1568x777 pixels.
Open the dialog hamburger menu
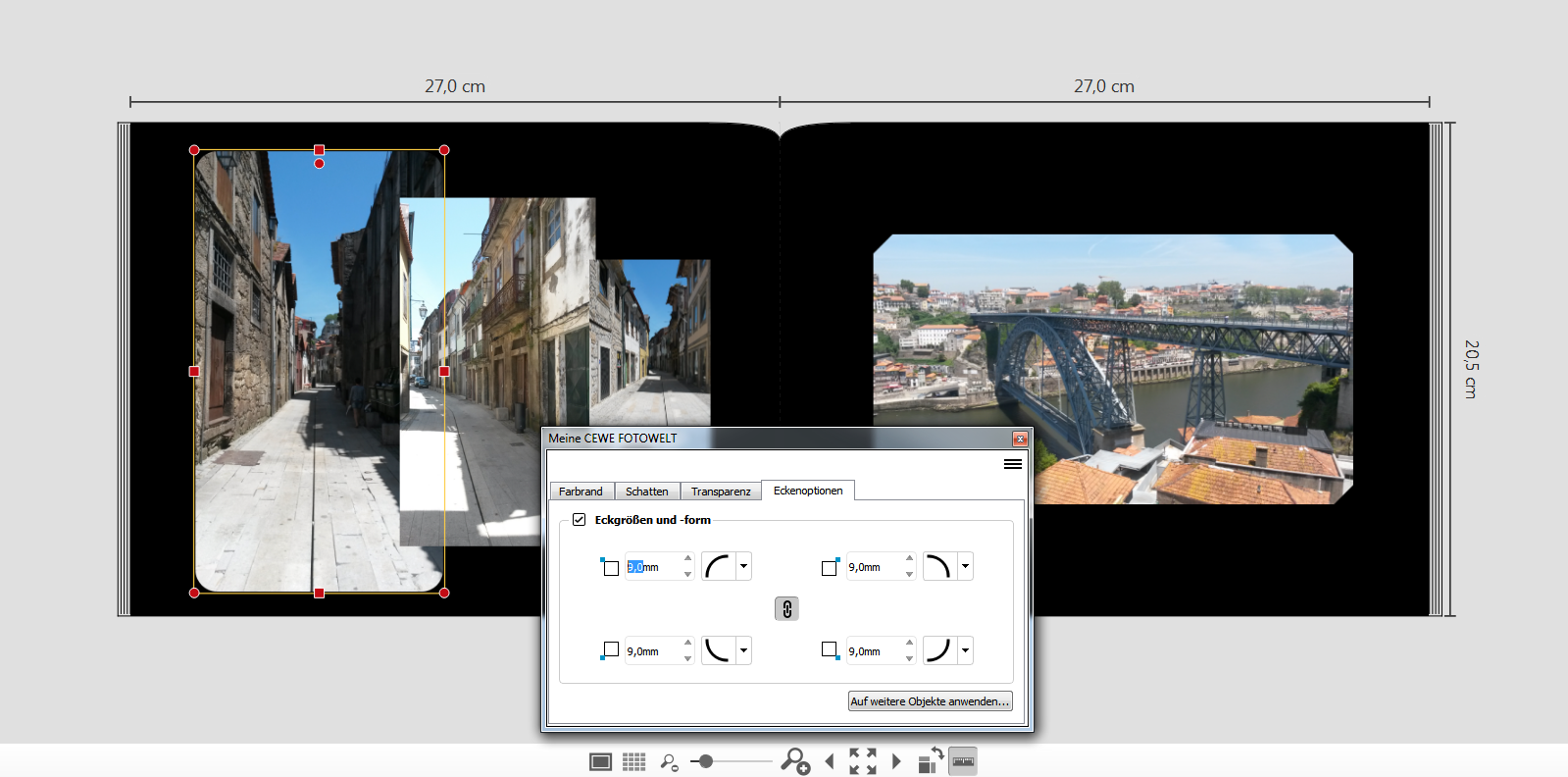coord(1013,464)
